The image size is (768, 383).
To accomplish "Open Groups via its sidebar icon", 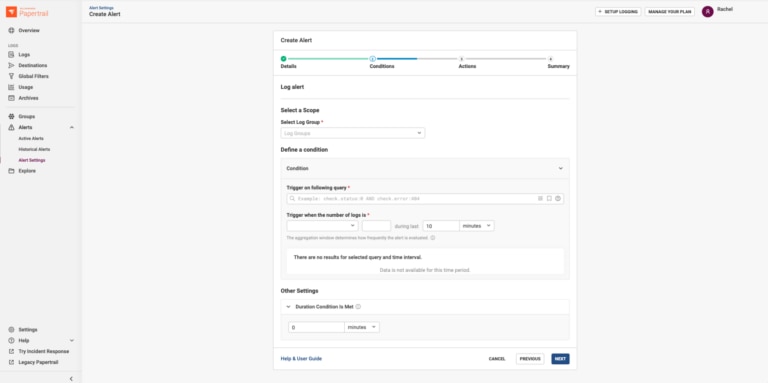I will coord(11,117).
